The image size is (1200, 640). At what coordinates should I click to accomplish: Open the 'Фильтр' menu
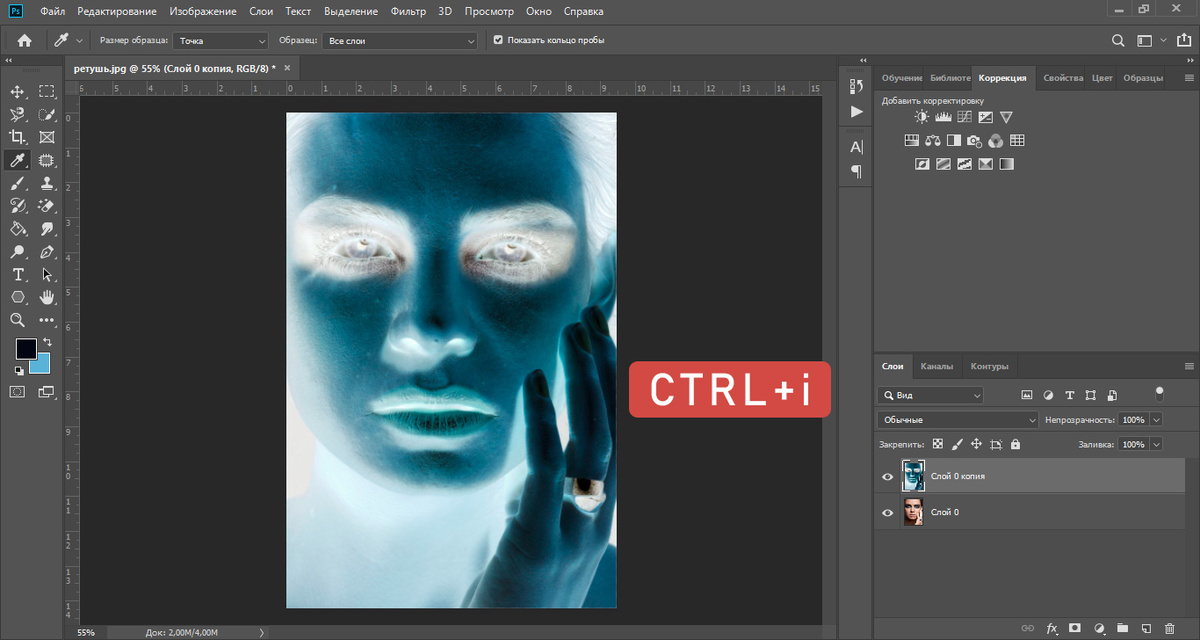(x=408, y=11)
